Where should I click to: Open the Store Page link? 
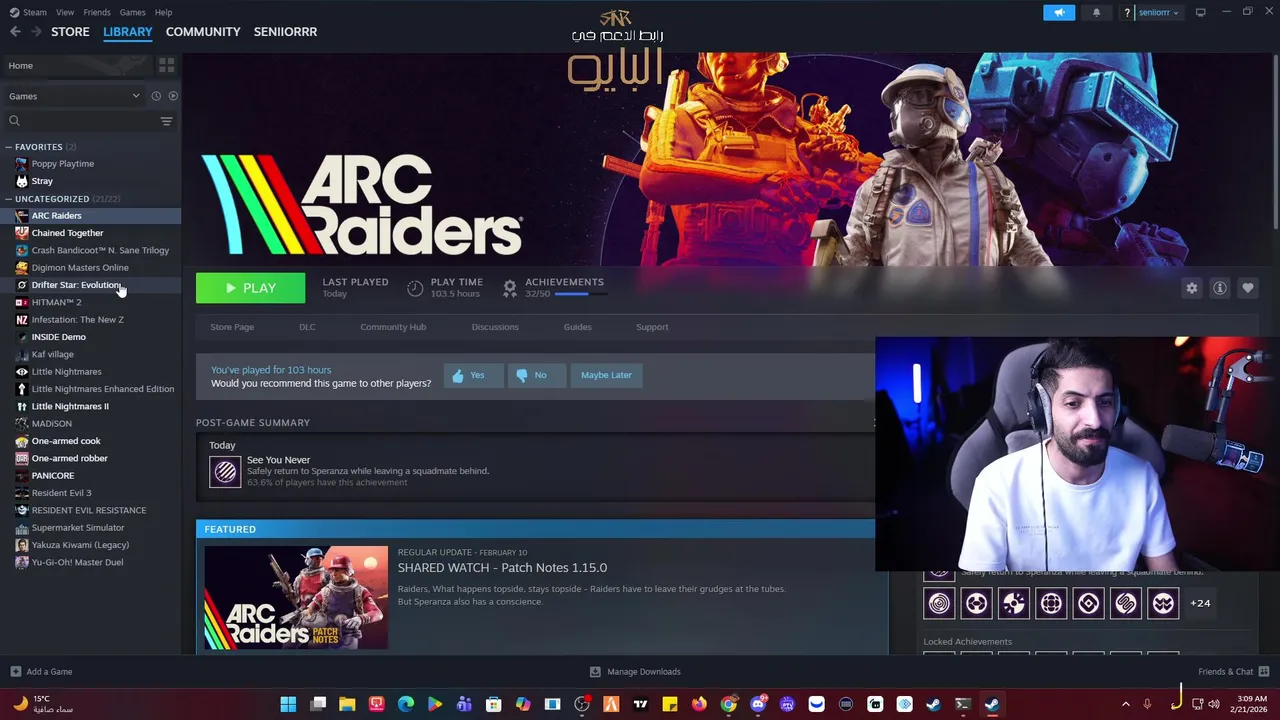232,327
